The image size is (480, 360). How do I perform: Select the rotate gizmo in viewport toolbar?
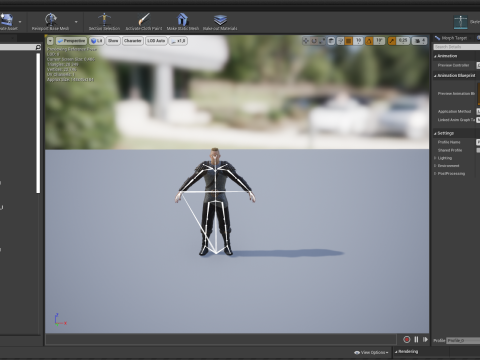pos(314,41)
